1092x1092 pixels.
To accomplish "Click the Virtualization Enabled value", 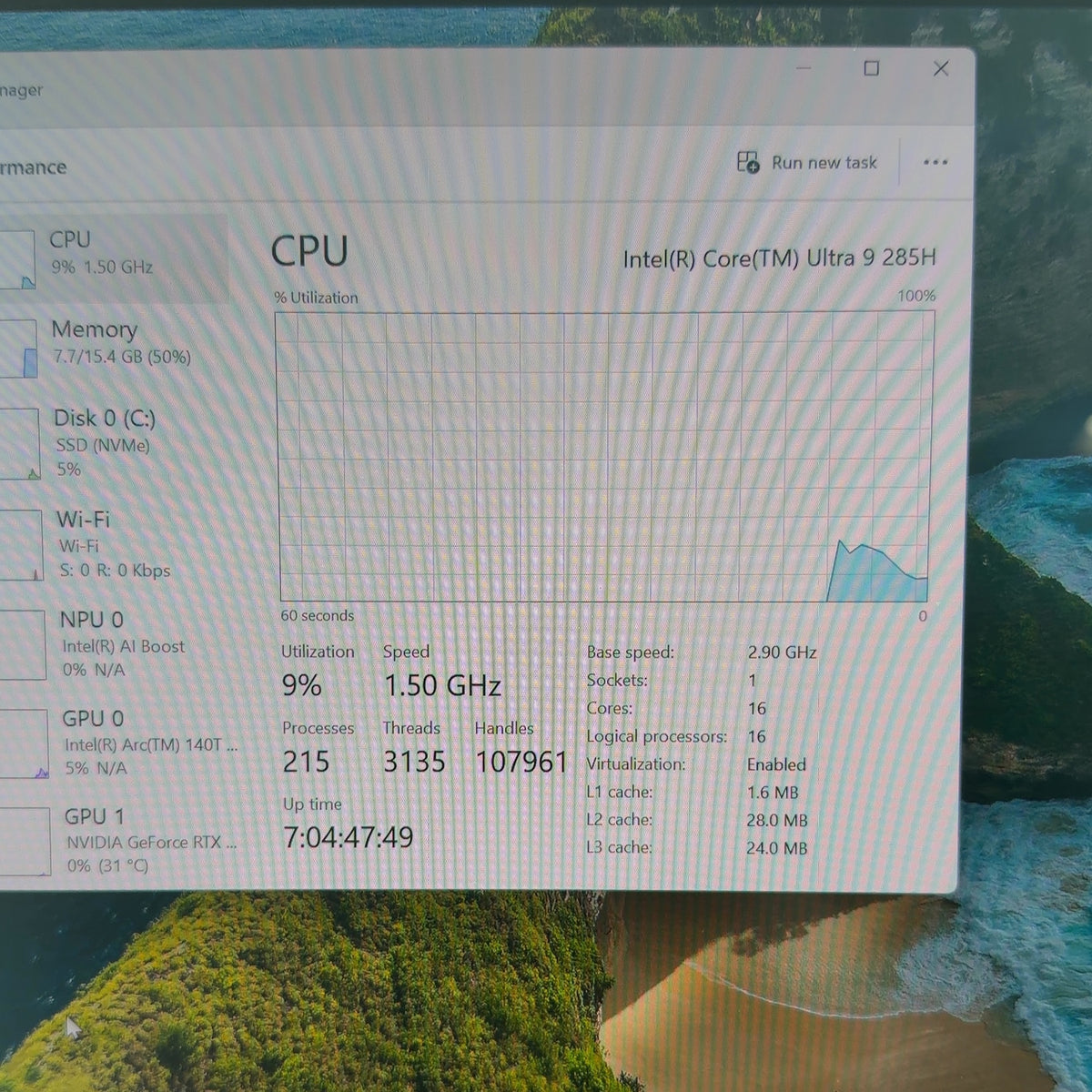I will (x=776, y=764).
